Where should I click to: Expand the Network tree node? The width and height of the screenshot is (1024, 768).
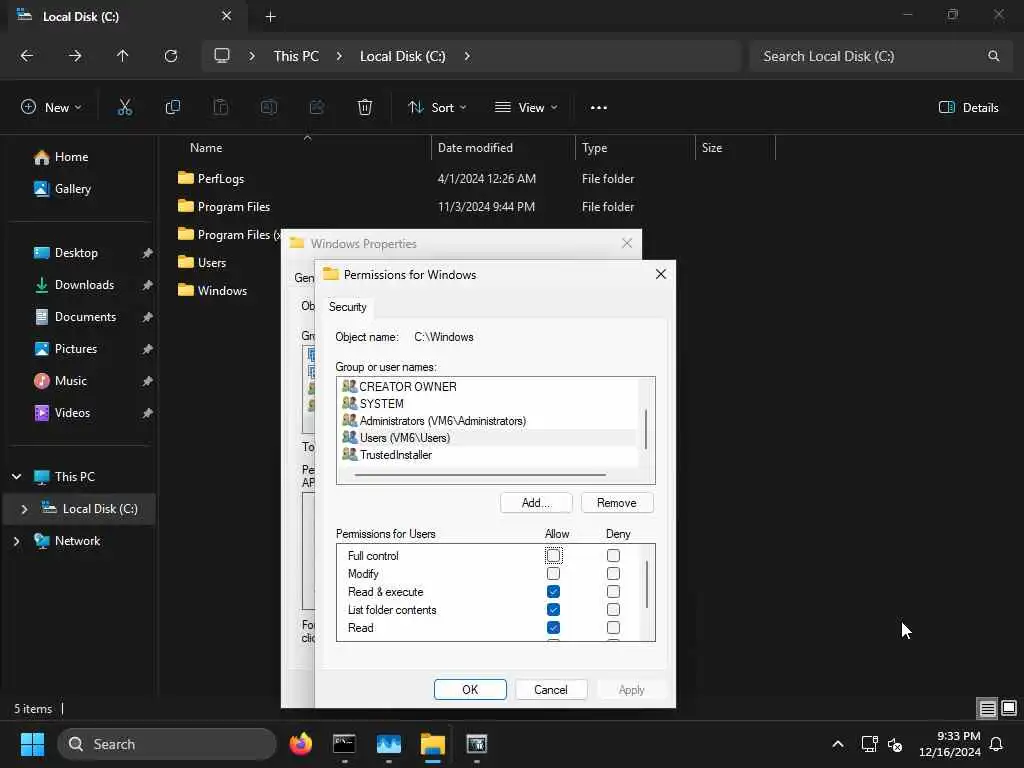(16, 541)
